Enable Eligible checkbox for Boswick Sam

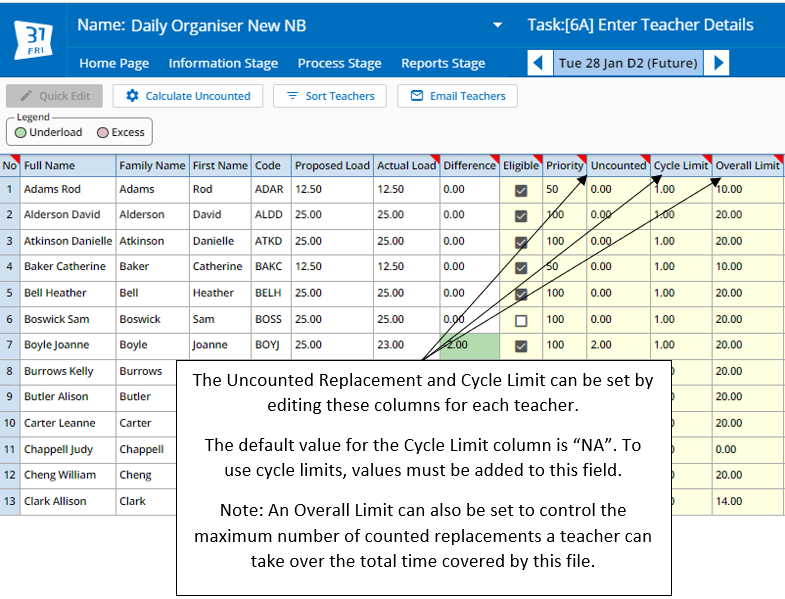coord(521,321)
